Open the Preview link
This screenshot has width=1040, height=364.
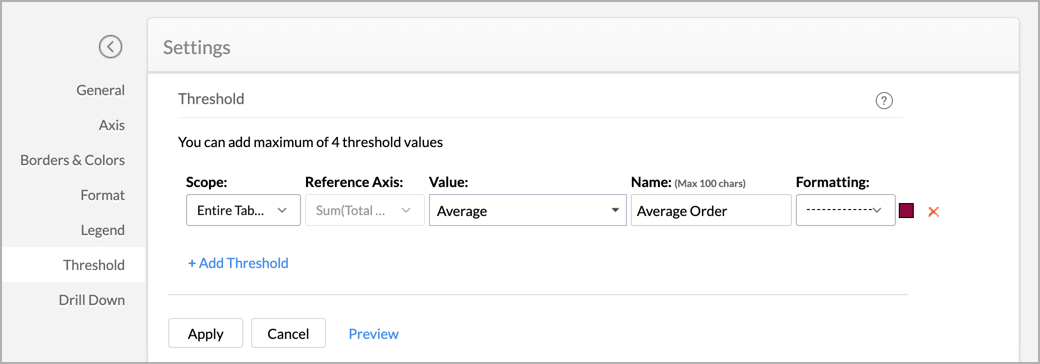coord(373,334)
